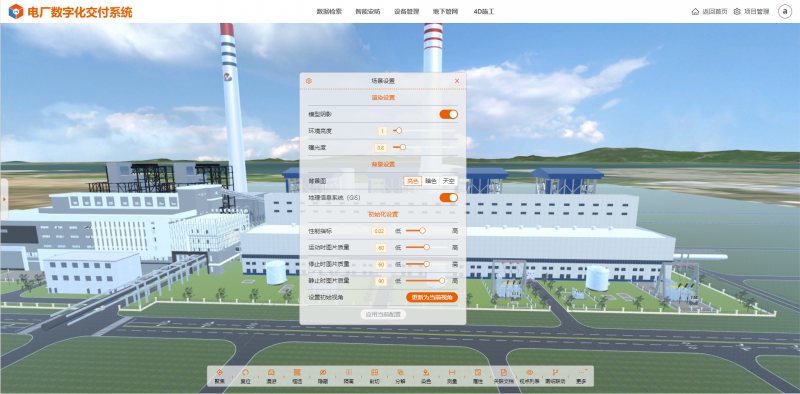Click the 更新为当前视角 button
The width and height of the screenshot is (800, 394).
[x=432, y=297]
